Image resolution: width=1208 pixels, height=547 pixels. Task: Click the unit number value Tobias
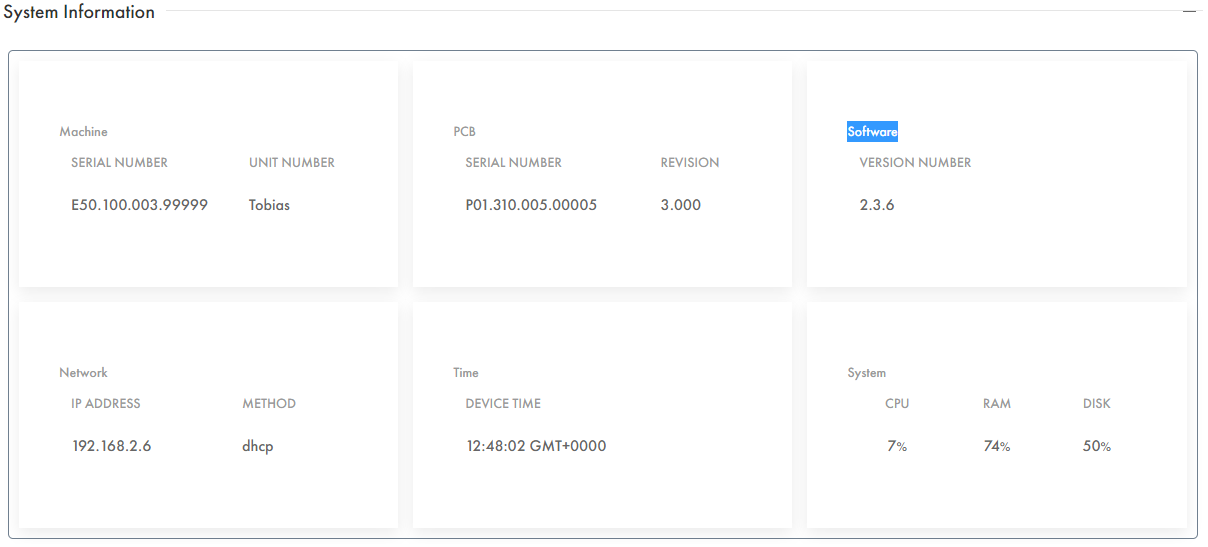(269, 205)
